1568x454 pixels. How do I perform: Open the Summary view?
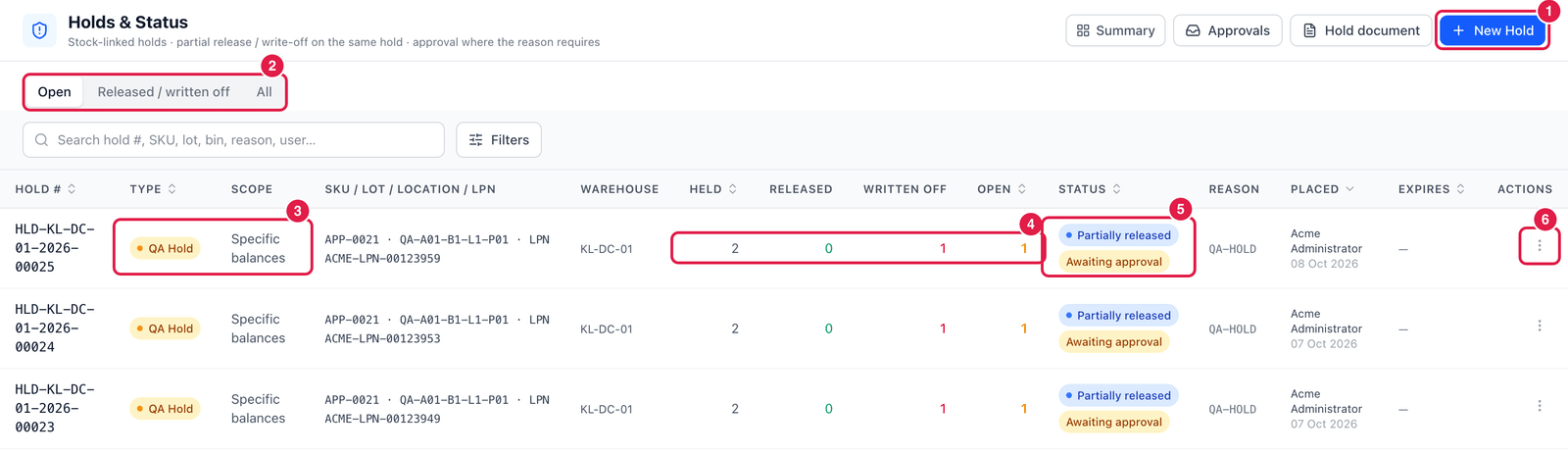[1115, 30]
